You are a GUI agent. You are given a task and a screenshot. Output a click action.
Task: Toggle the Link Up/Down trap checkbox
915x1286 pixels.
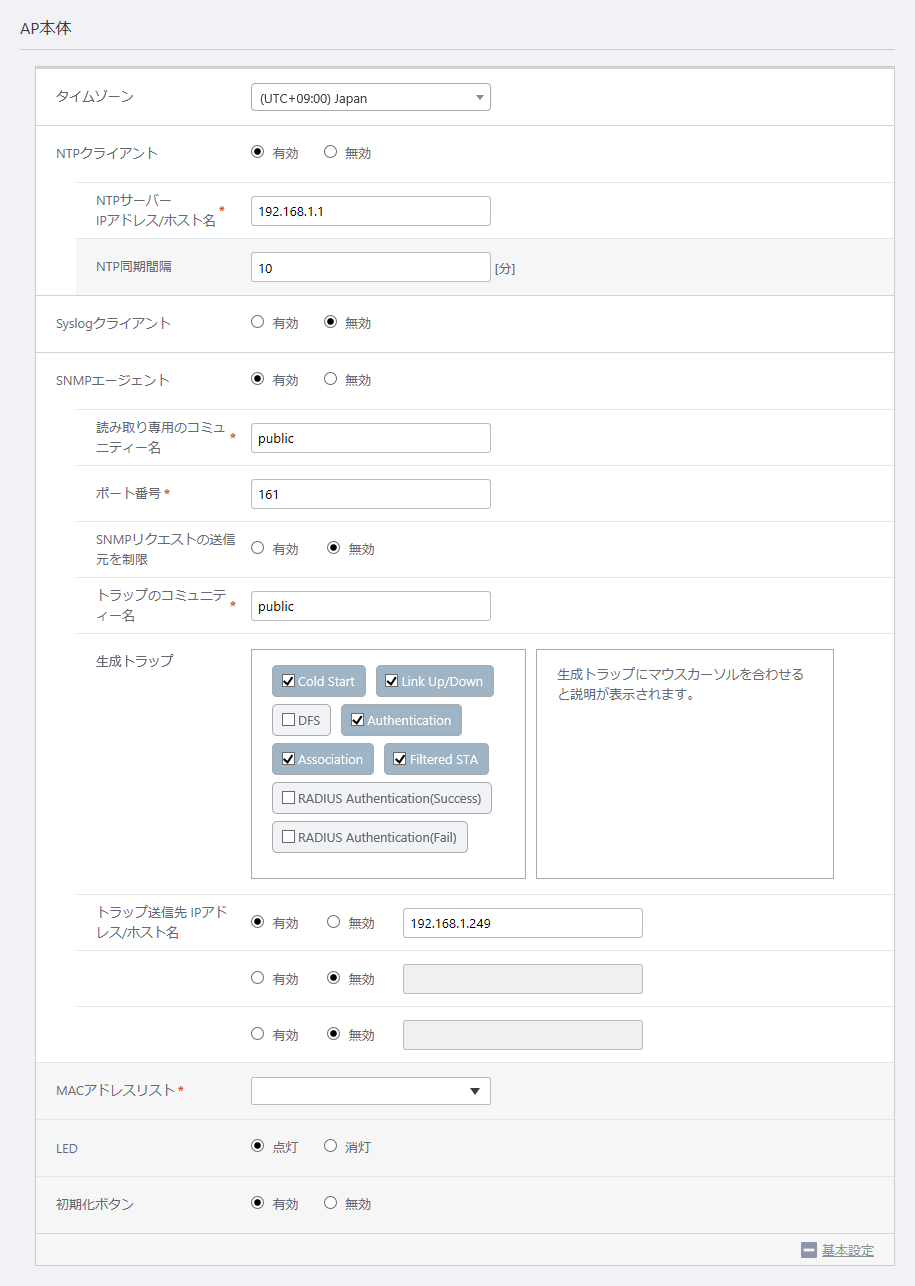[392, 681]
